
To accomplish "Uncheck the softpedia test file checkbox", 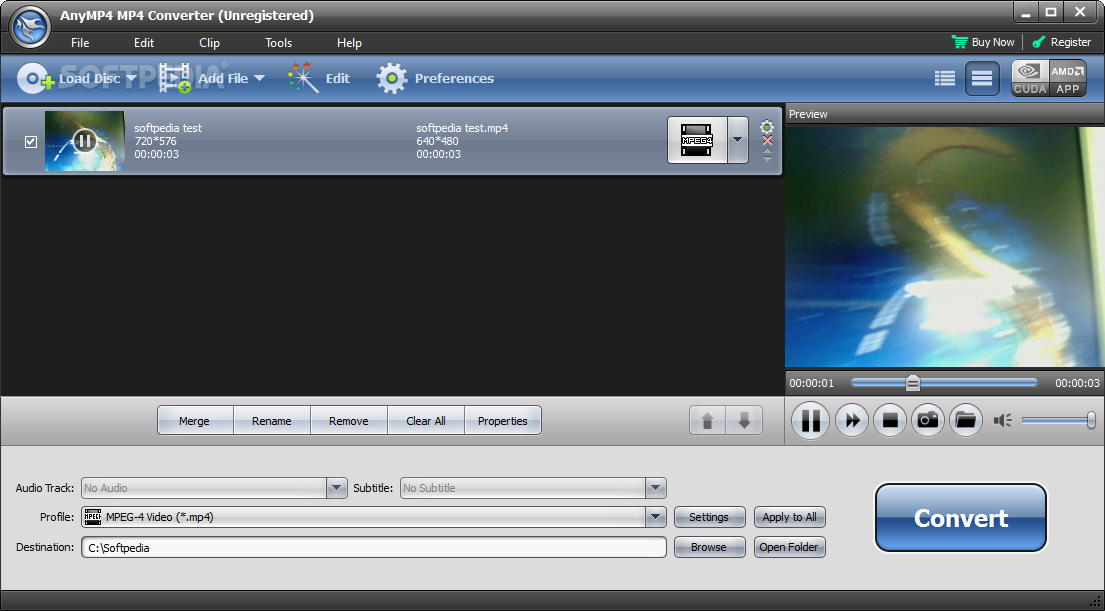I will [x=30, y=142].
